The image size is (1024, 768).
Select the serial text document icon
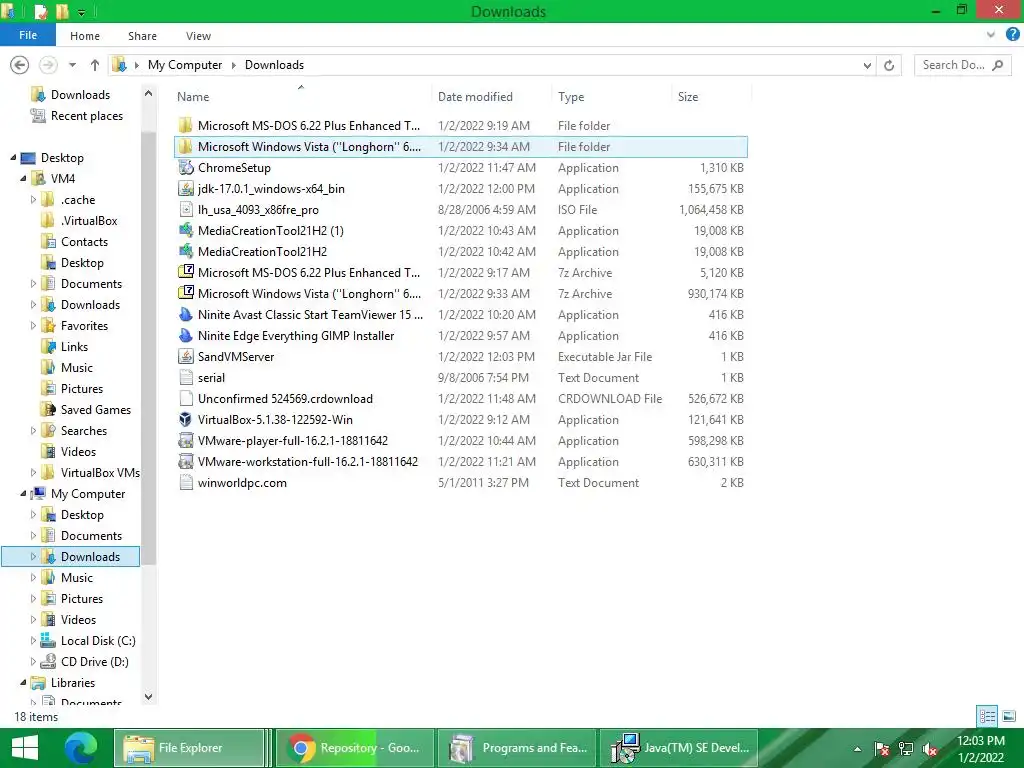(186, 377)
